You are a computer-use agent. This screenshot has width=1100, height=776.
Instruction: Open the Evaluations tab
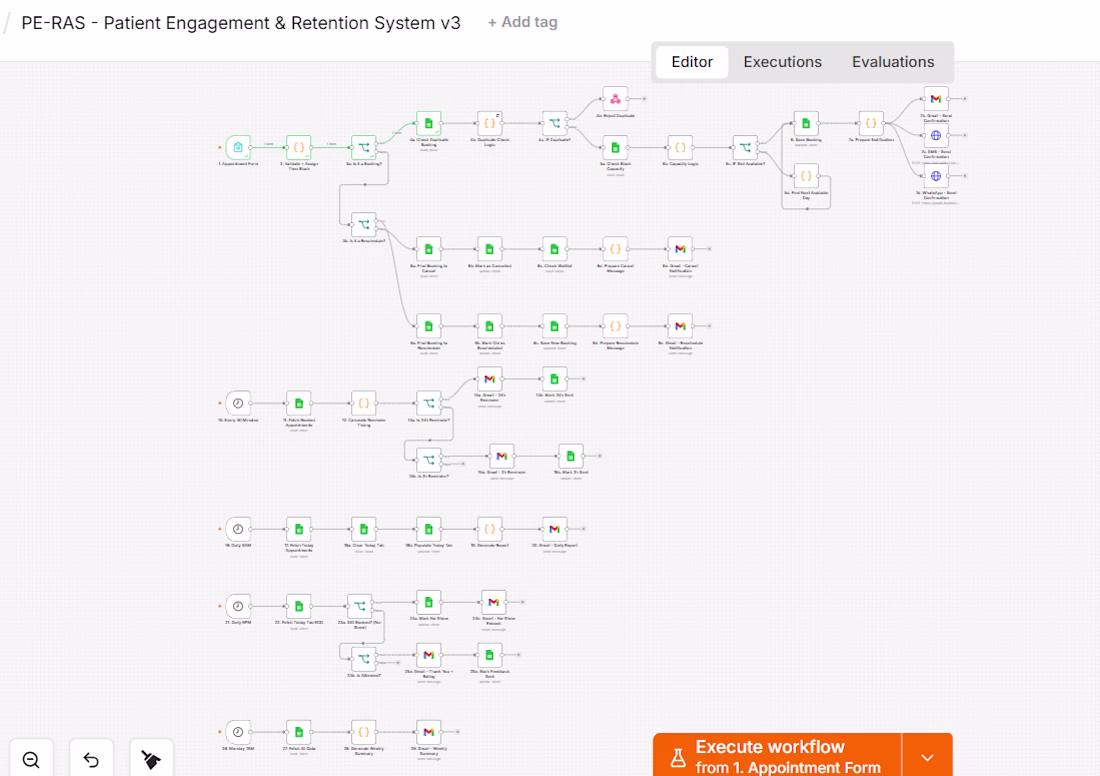pyautogui.click(x=892, y=62)
